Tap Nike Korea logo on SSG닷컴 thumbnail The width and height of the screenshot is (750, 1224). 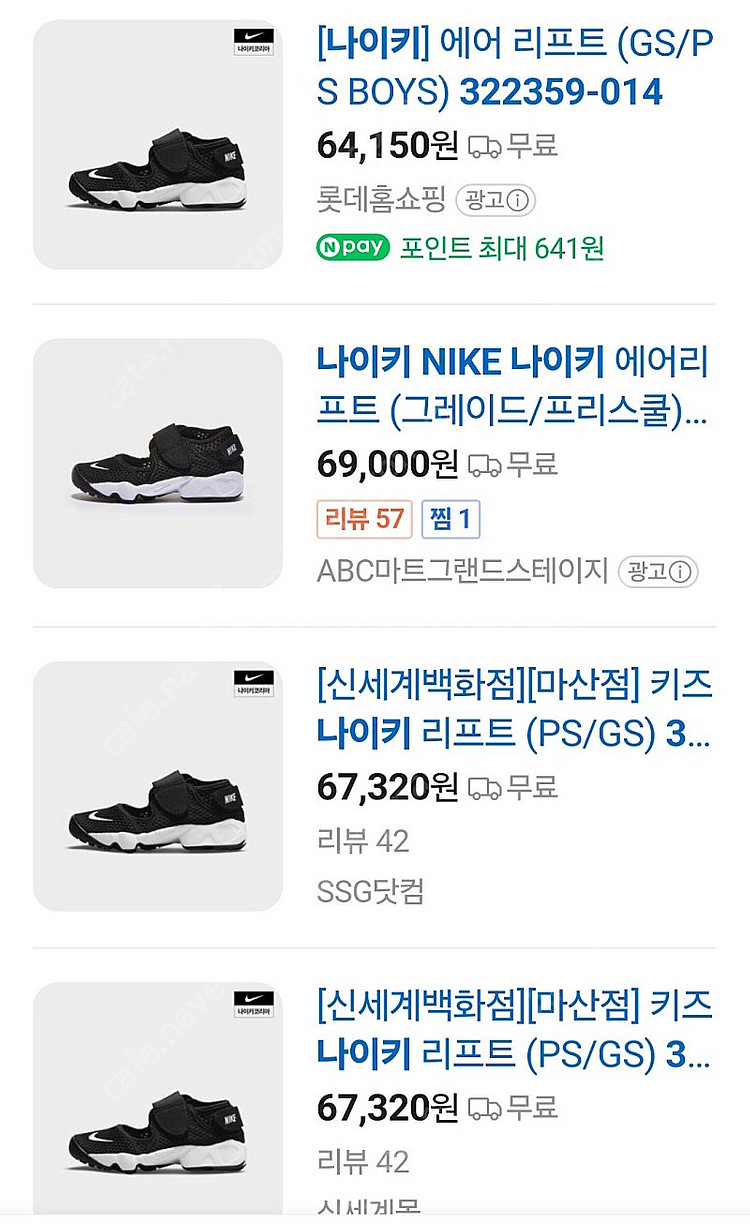tap(254, 683)
